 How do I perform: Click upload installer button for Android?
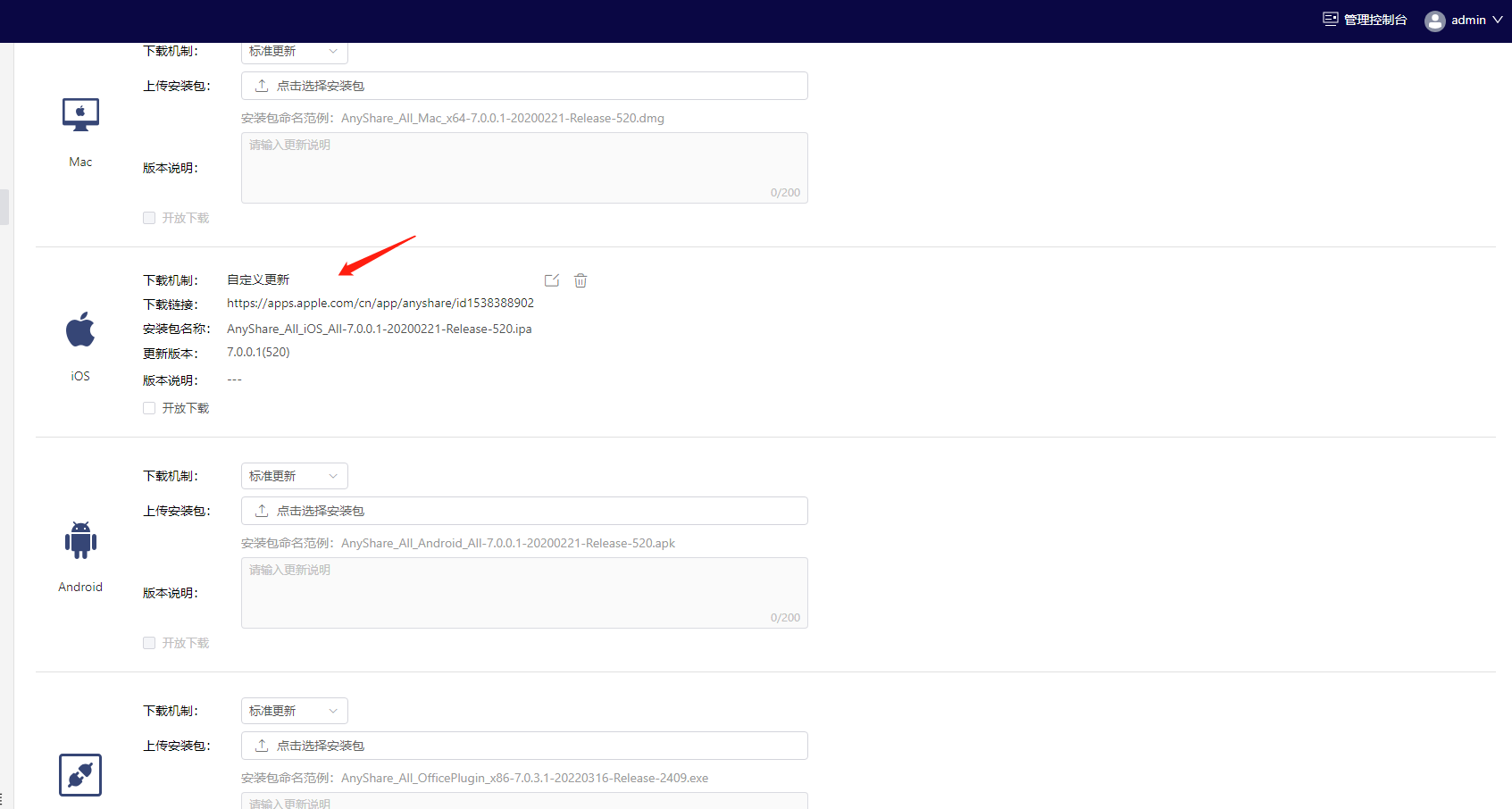524,511
